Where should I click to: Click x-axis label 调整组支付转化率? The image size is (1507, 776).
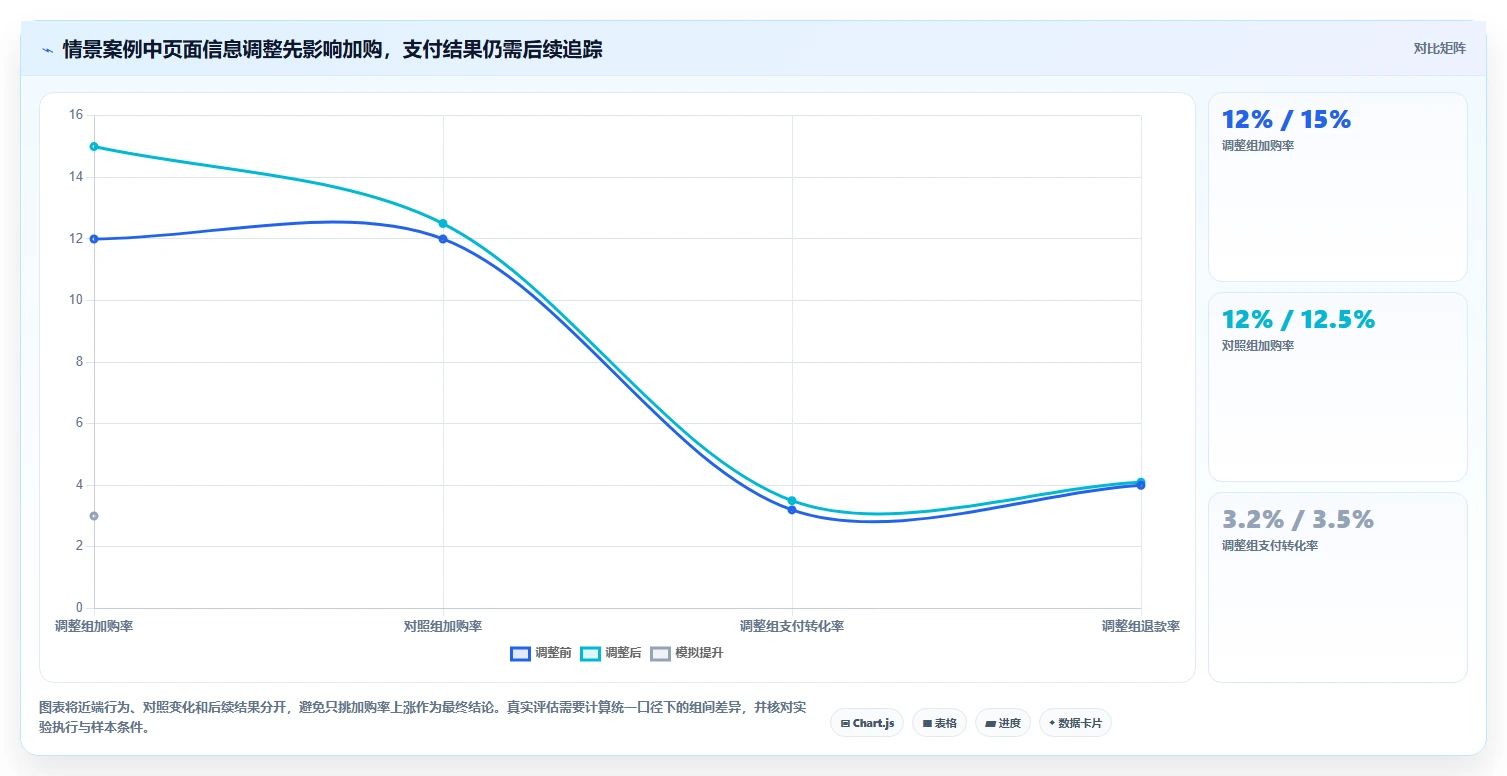(792, 626)
